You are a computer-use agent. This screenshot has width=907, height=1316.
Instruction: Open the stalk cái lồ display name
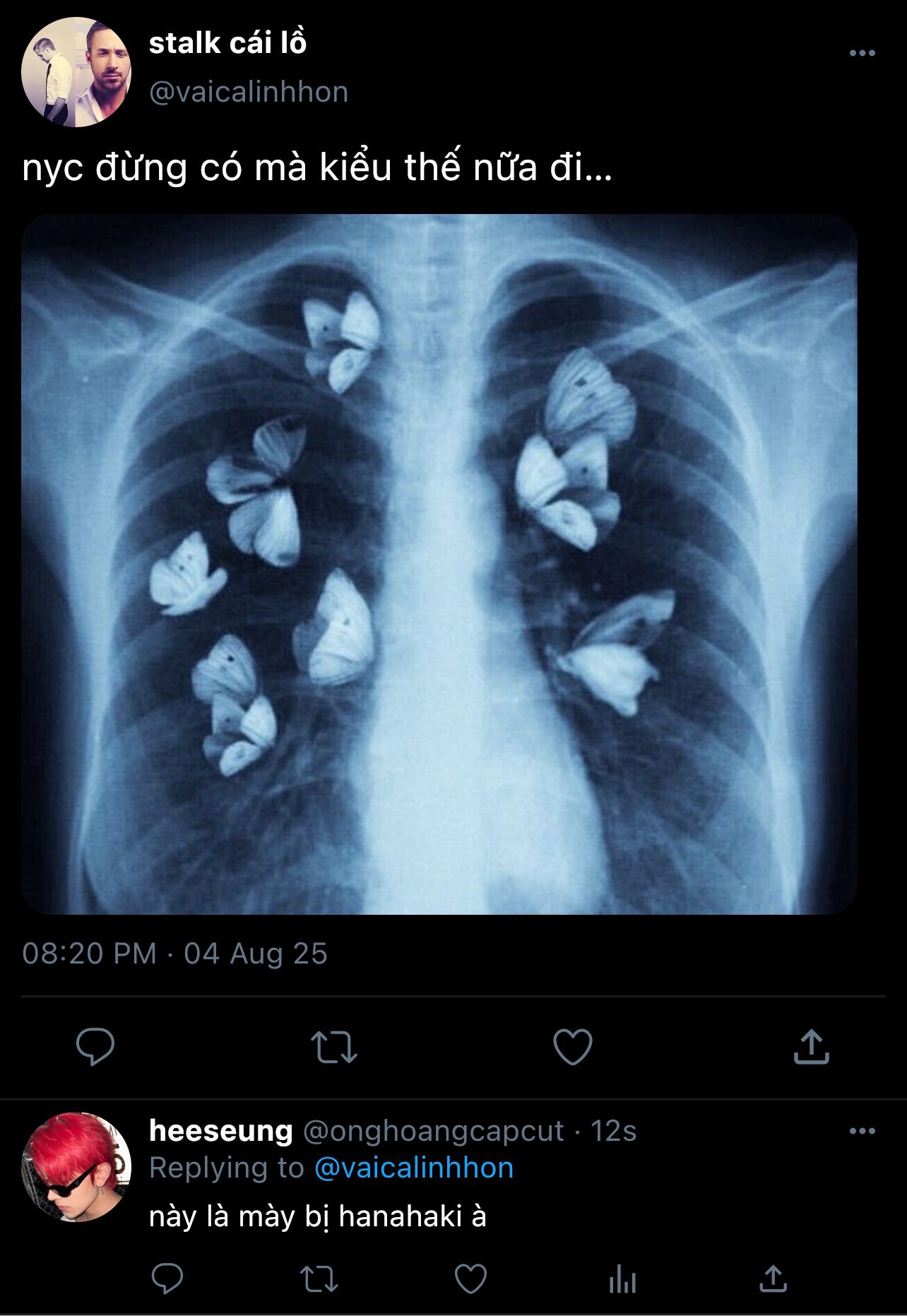click(227, 43)
